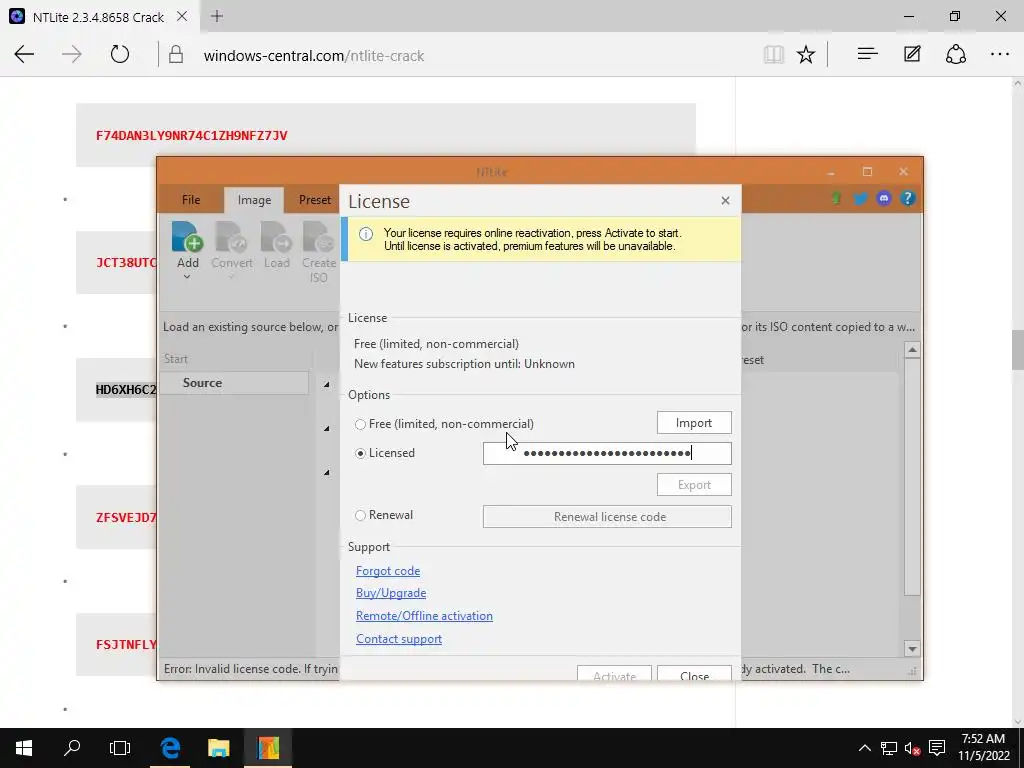1024x768 pixels.
Task: Click the Make a Web Note pen icon
Action: [x=912, y=54]
